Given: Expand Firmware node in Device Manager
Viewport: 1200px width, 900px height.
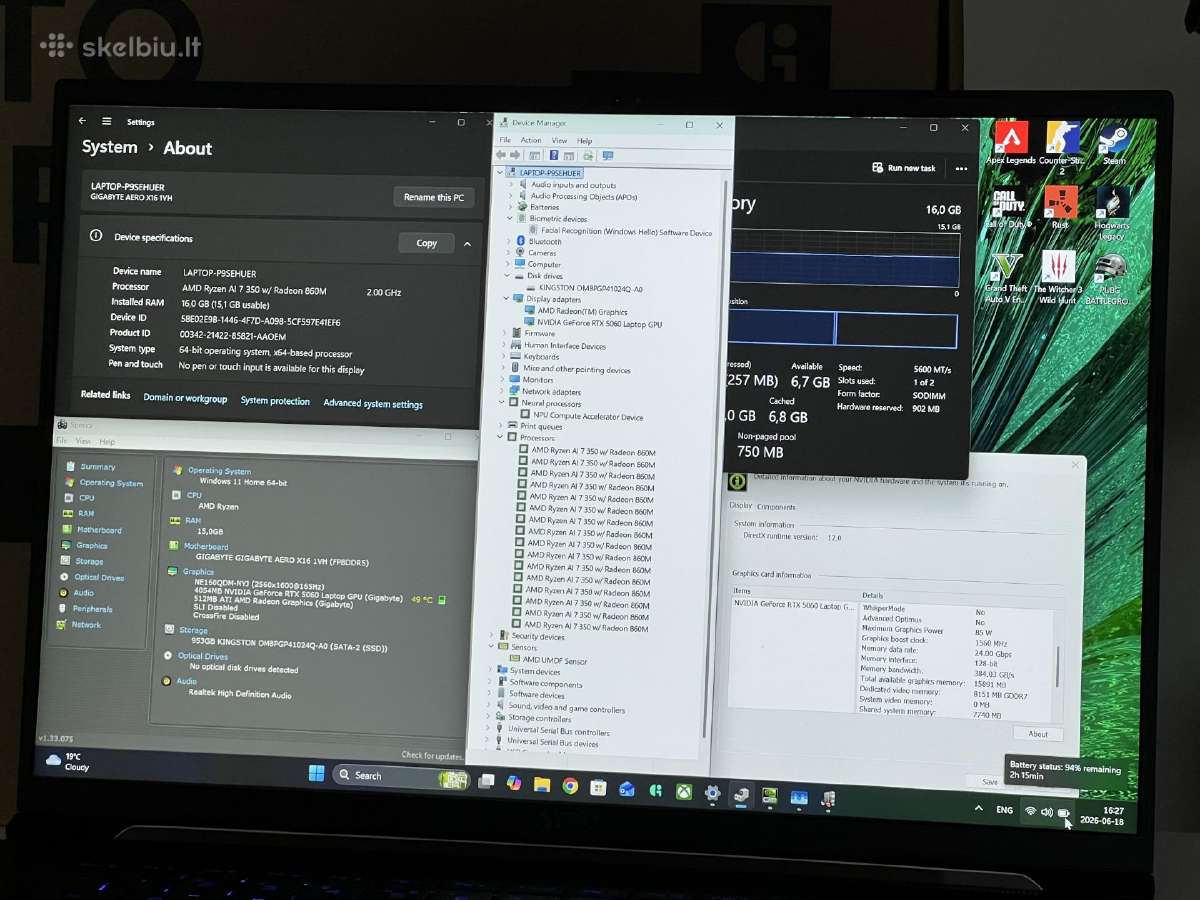Looking at the screenshot, I should (x=506, y=334).
